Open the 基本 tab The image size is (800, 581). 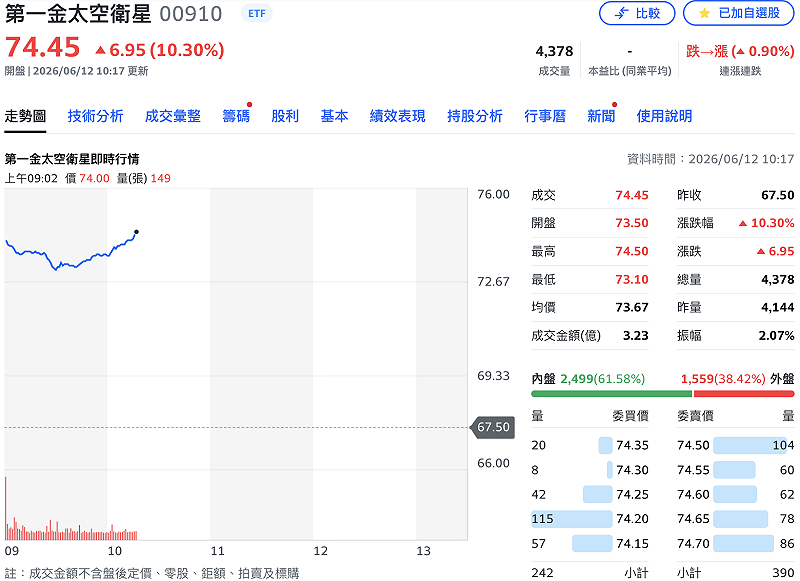[334, 116]
